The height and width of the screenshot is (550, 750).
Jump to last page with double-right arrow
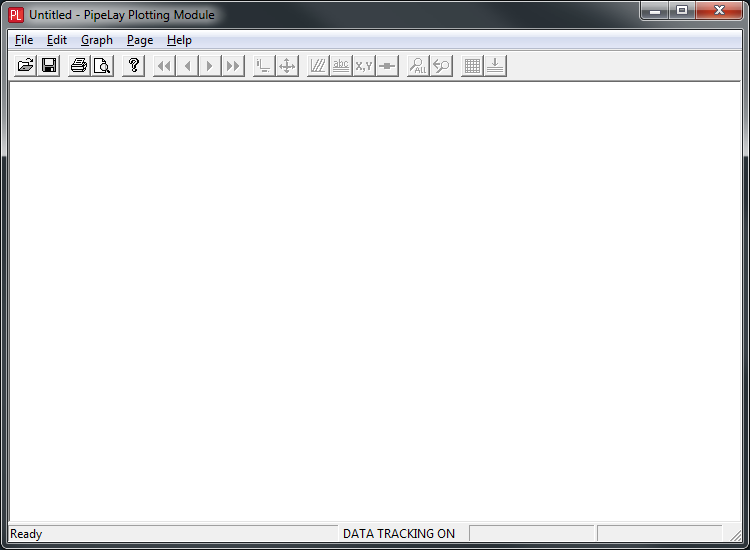pyautogui.click(x=233, y=66)
